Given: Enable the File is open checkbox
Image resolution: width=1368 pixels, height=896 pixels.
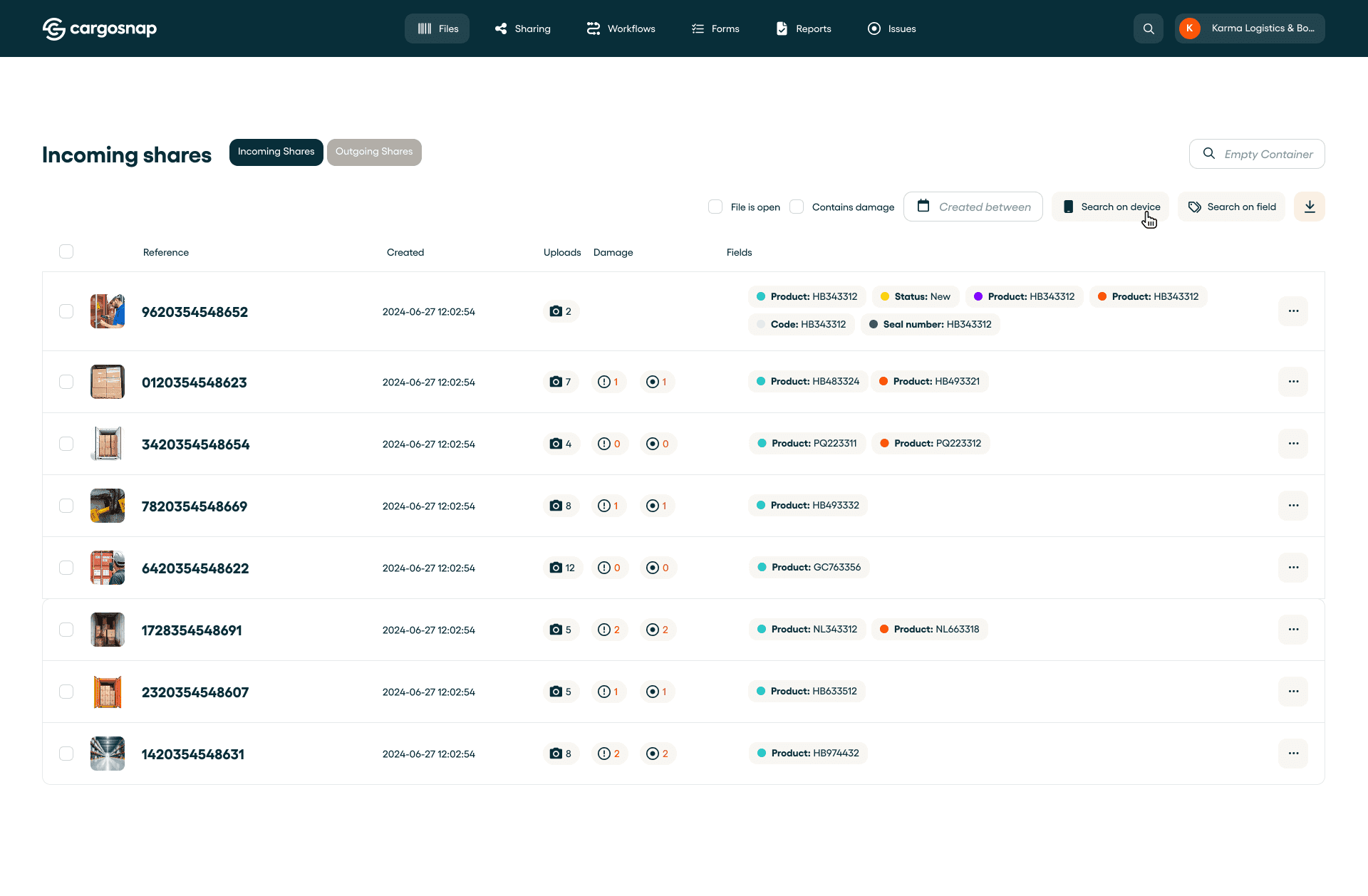Looking at the screenshot, I should point(715,207).
